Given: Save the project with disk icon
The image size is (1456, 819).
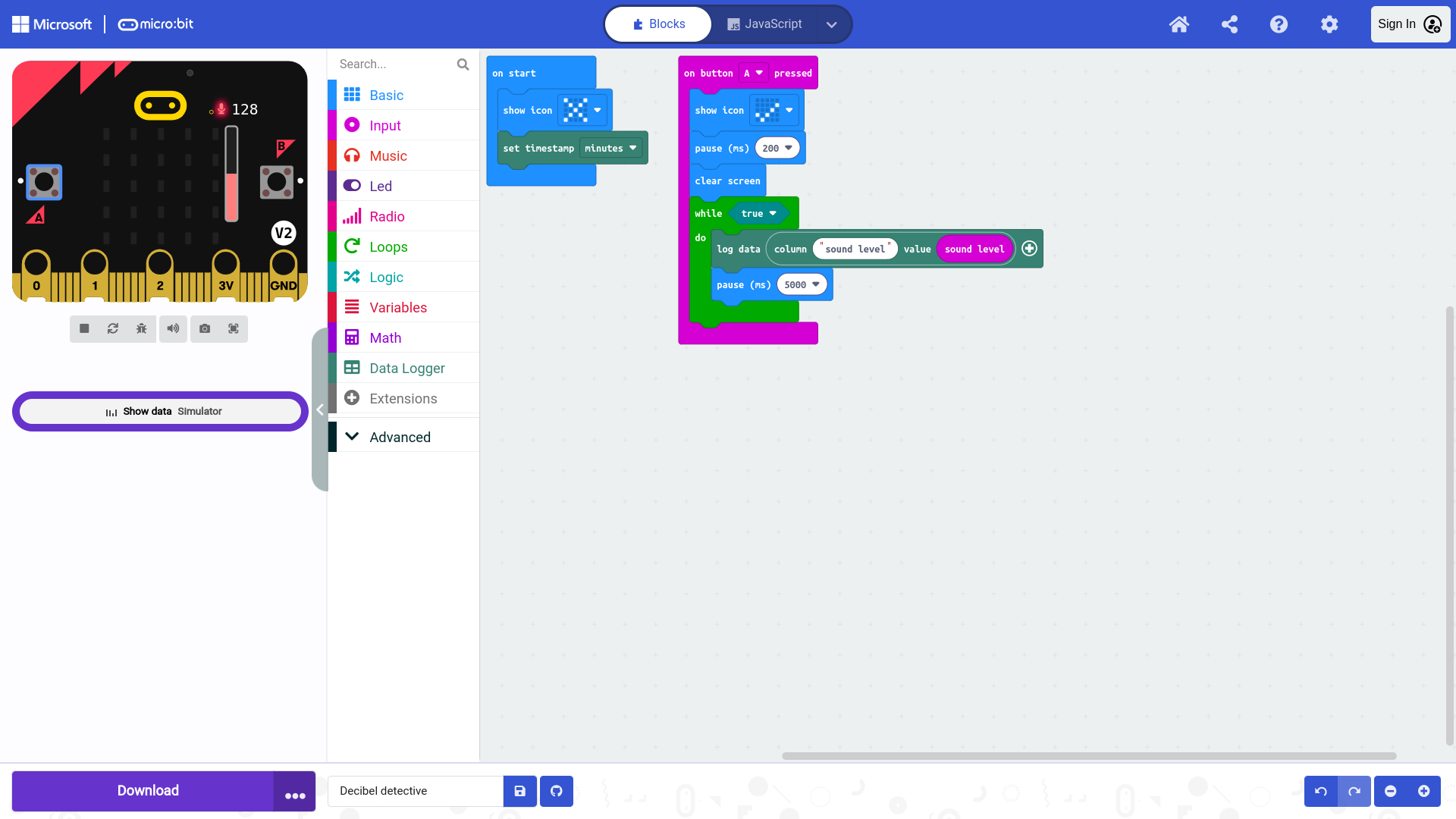Looking at the screenshot, I should (x=520, y=791).
